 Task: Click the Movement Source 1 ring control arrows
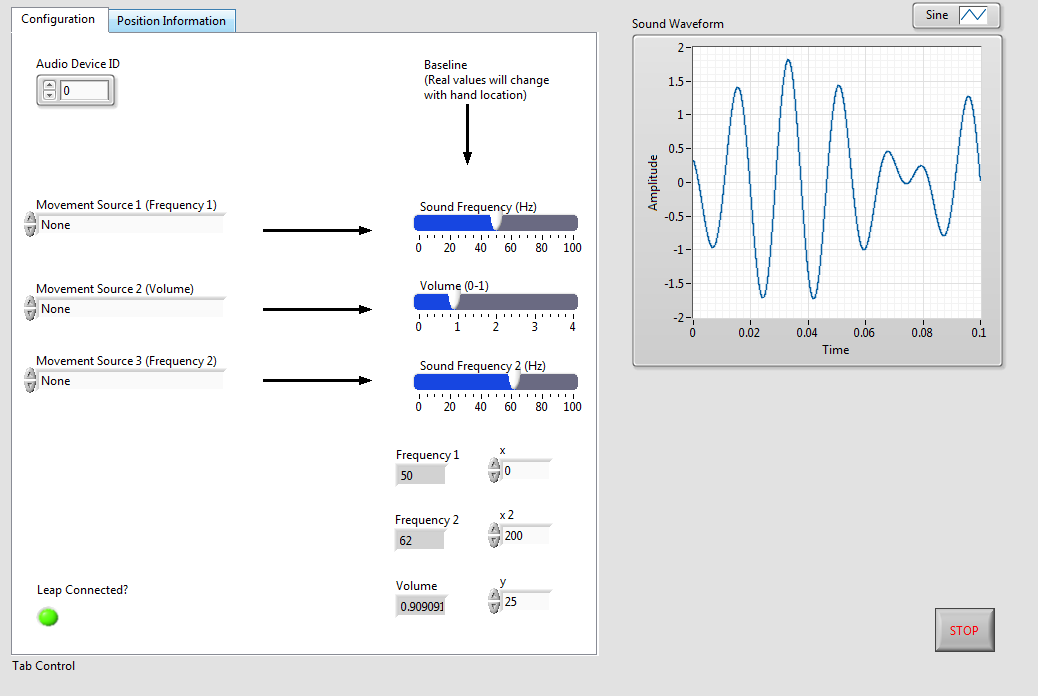(x=31, y=224)
